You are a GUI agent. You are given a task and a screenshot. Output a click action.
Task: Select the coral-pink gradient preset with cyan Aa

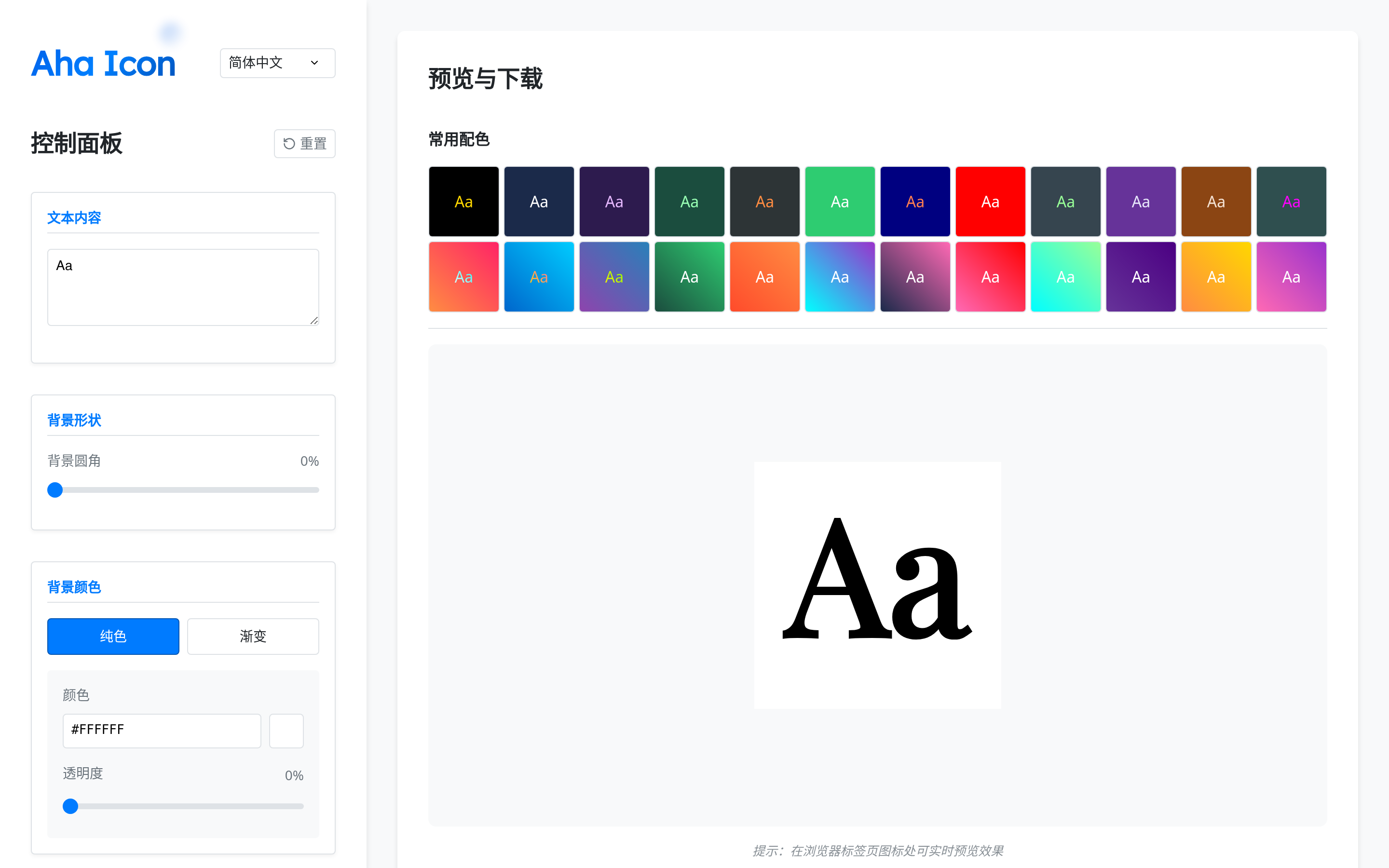click(x=464, y=277)
